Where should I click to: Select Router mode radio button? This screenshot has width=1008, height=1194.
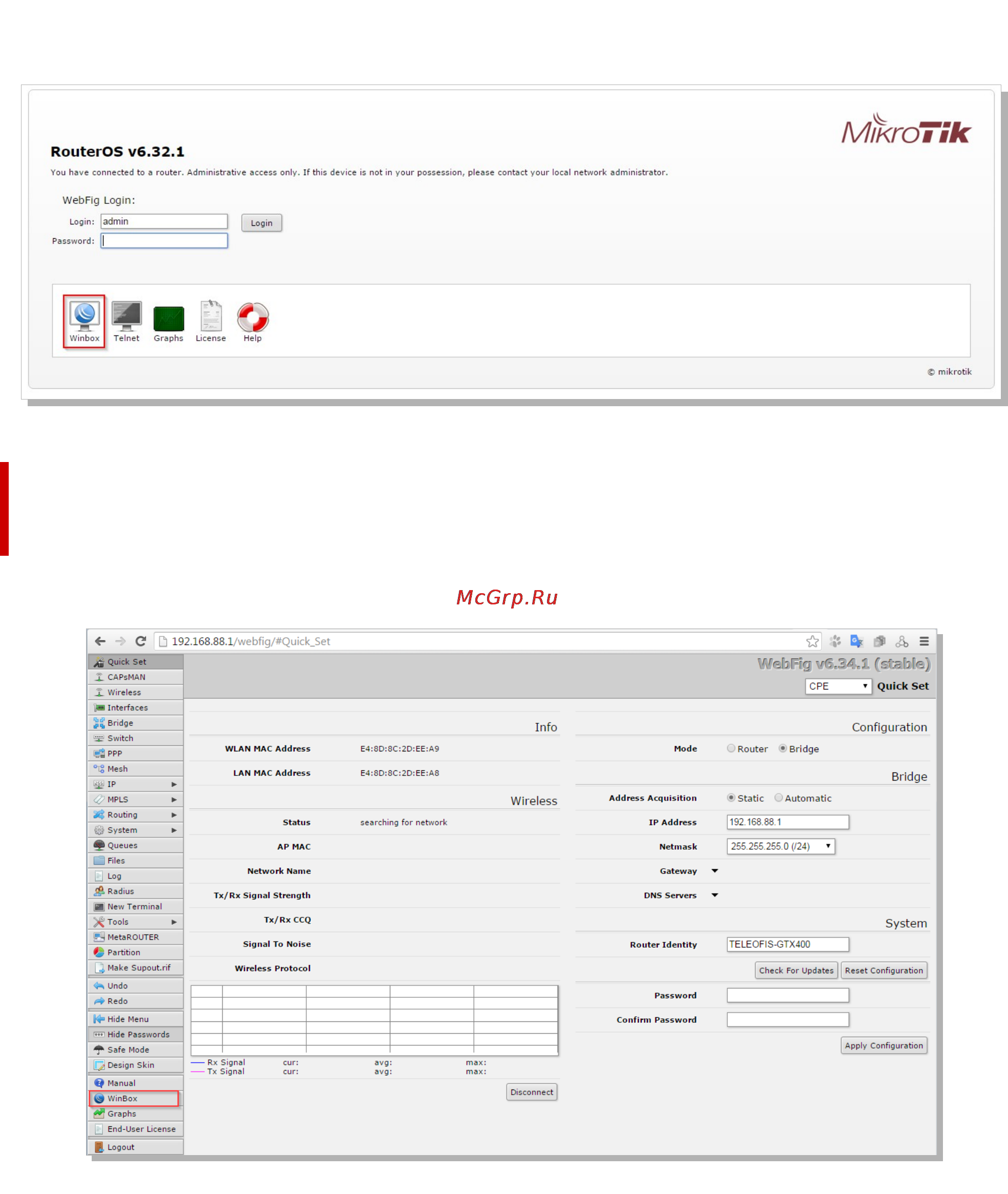pyautogui.click(x=731, y=748)
